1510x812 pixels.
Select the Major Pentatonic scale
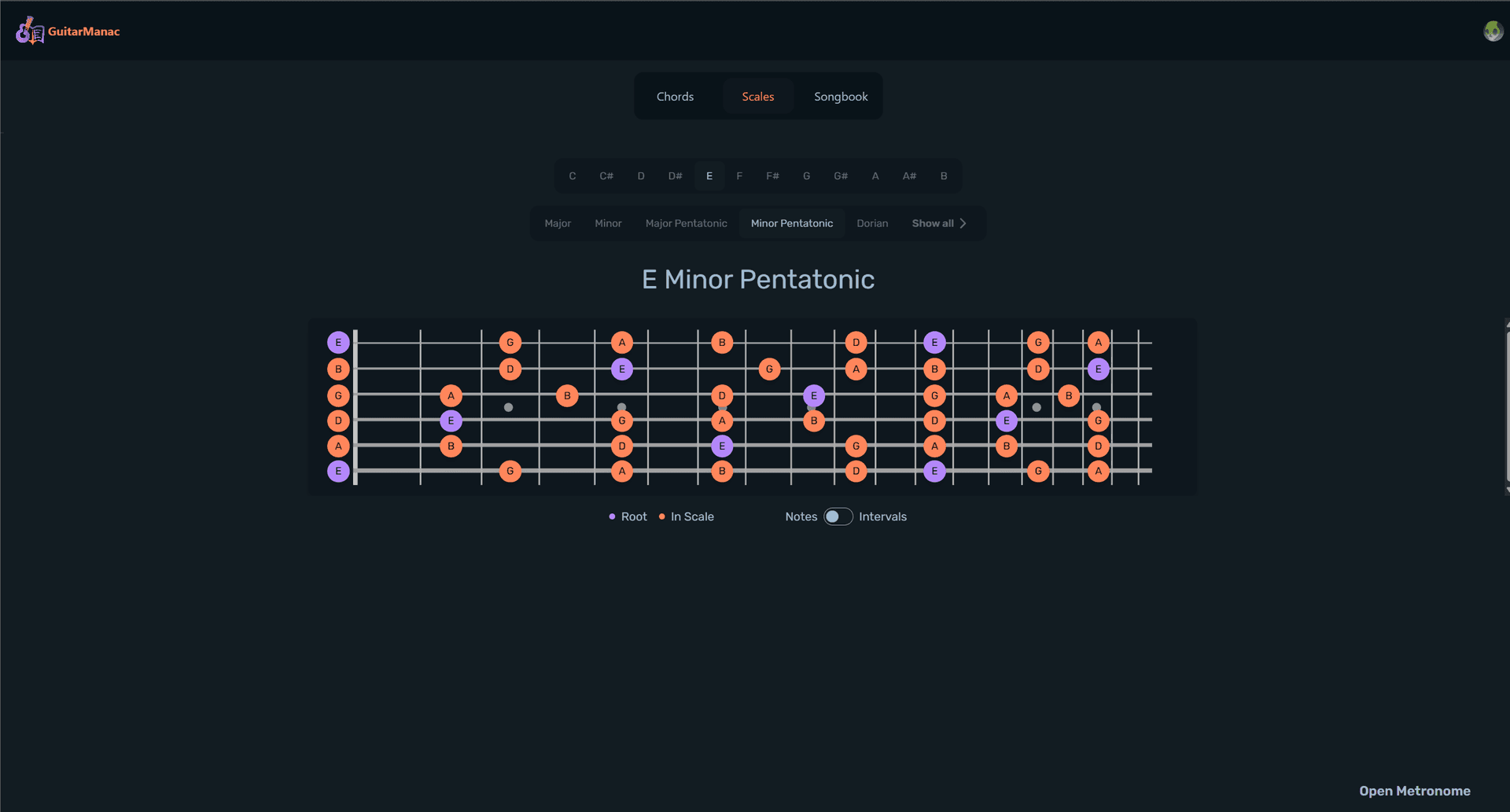click(x=686, y=223)
